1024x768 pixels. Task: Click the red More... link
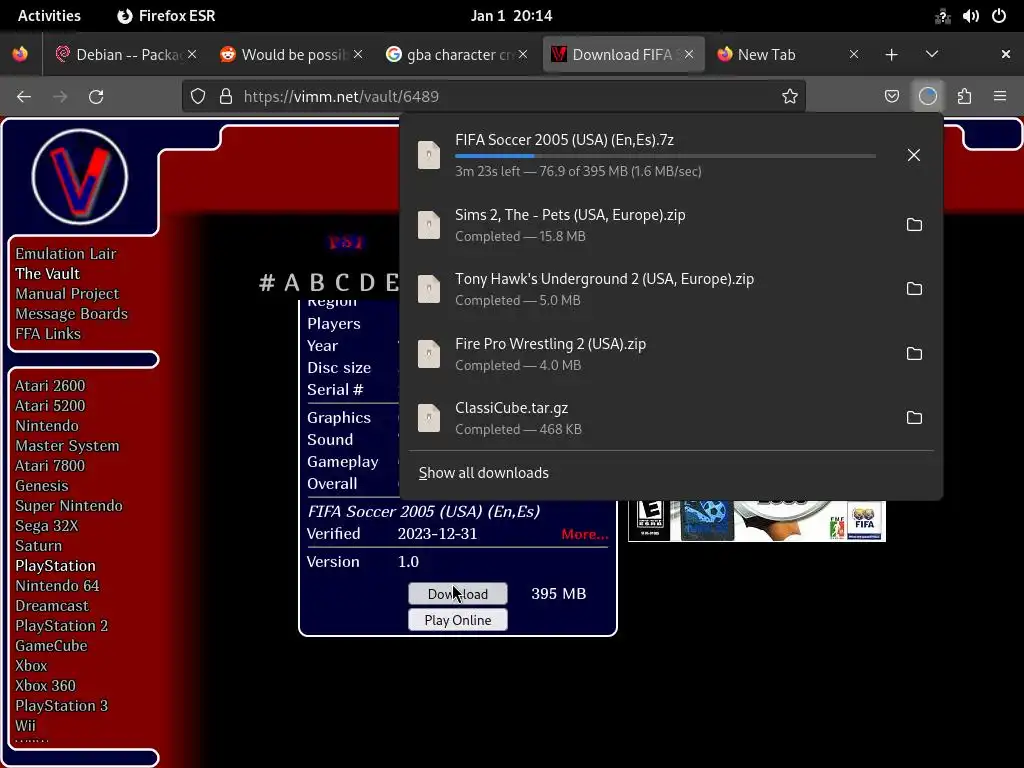click(584, 534)
